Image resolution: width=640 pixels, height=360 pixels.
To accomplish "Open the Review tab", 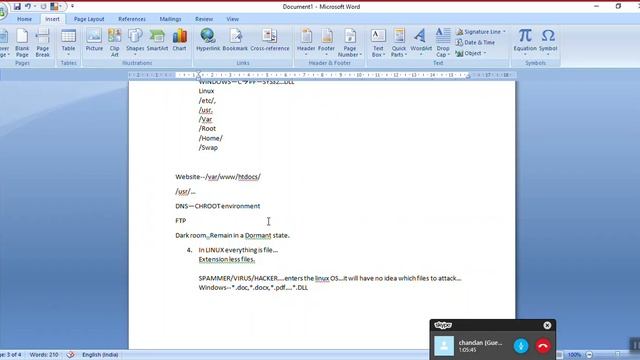I will click(x=204, y=19).
